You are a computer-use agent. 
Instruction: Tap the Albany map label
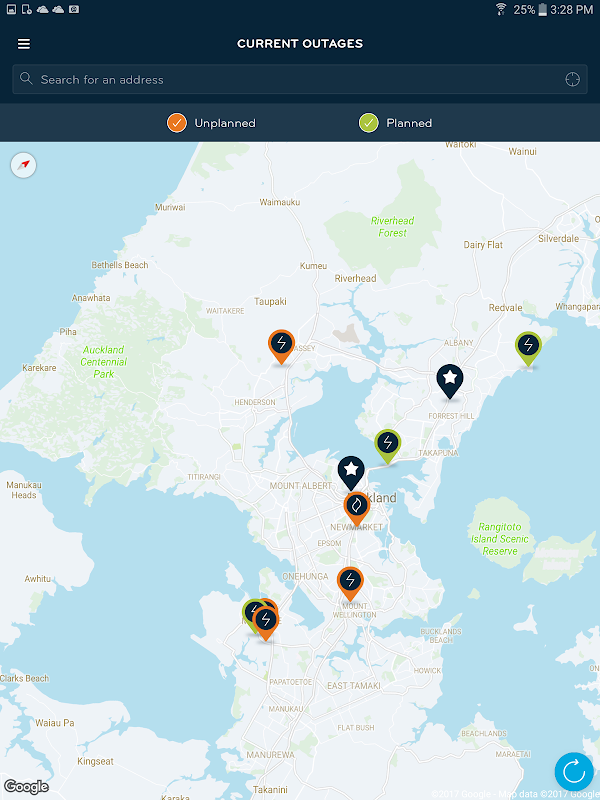click(459, 343)
